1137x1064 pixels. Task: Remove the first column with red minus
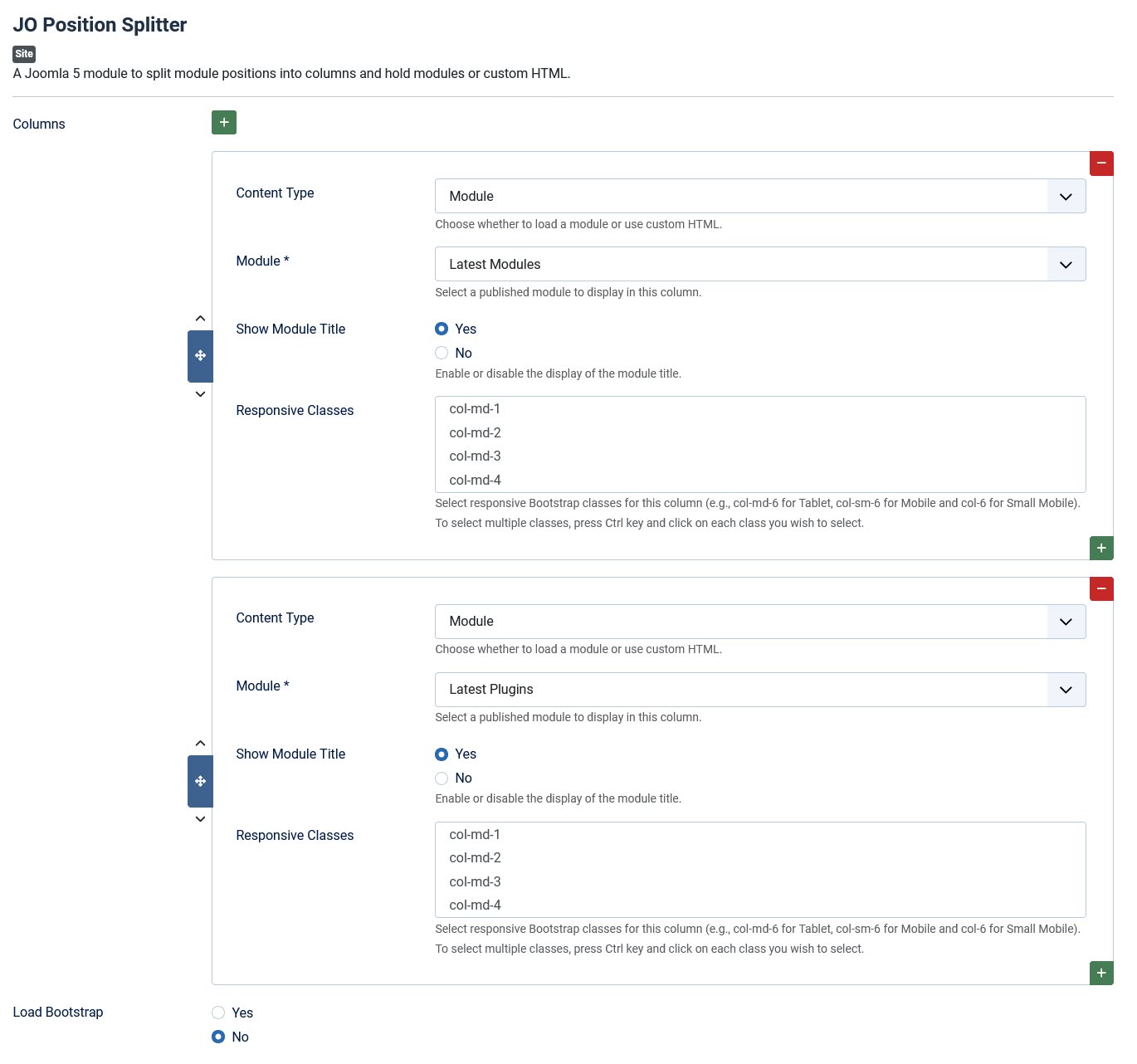point(1101,164)
